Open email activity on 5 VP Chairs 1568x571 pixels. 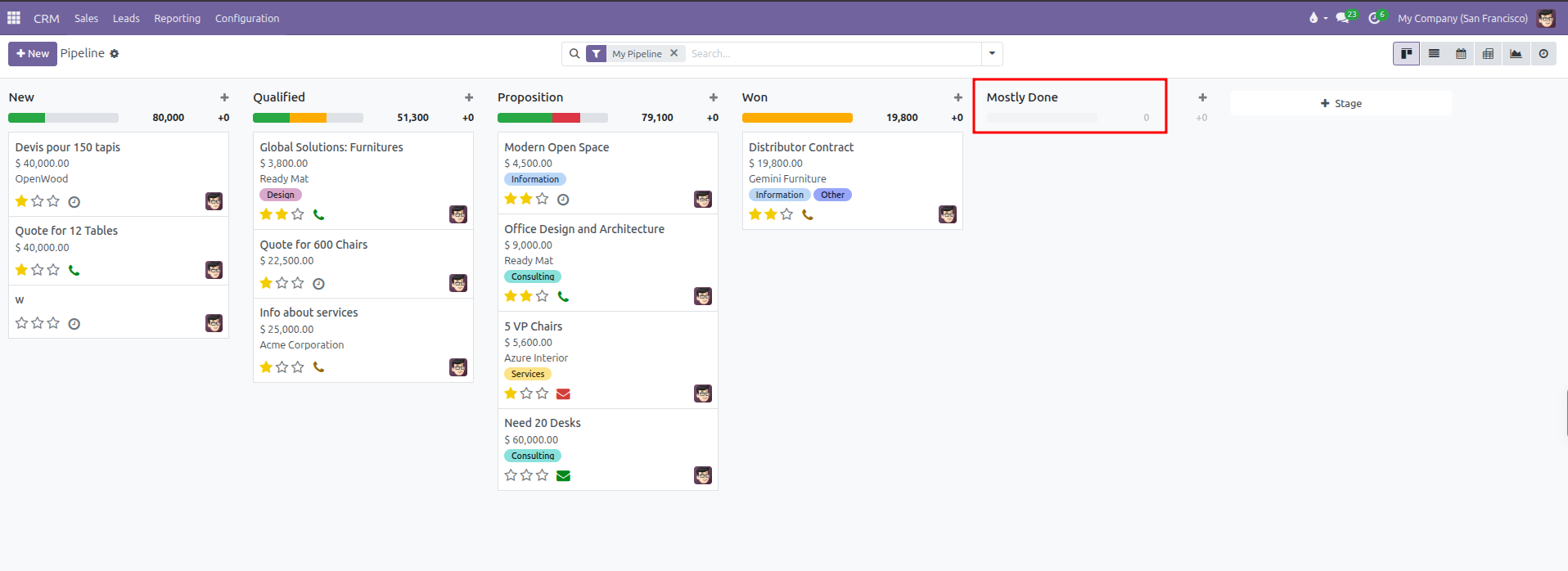tap(563, 394)
